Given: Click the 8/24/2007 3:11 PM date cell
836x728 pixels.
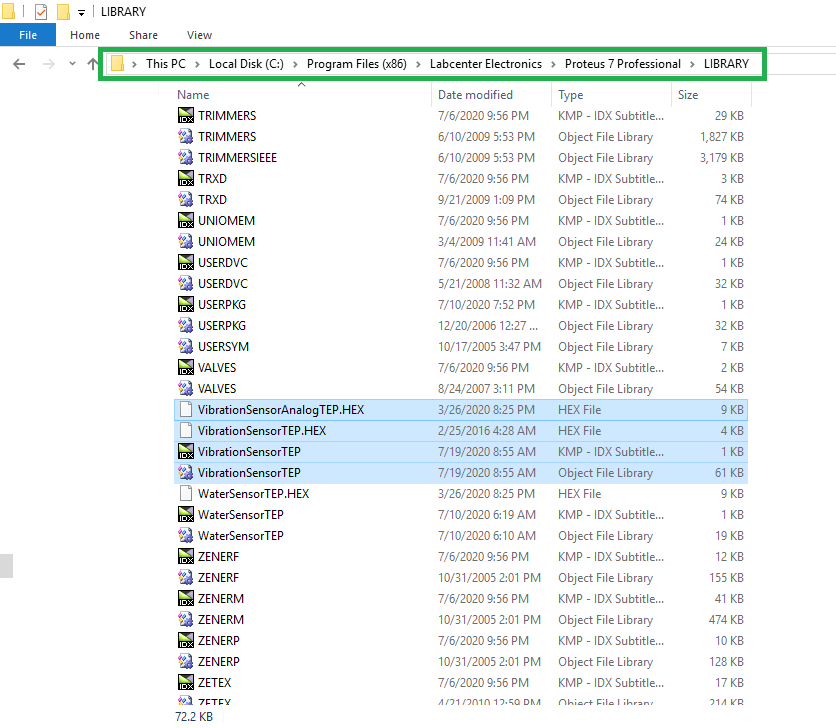Looking at the screenshot, I should [x=486, y=389].
